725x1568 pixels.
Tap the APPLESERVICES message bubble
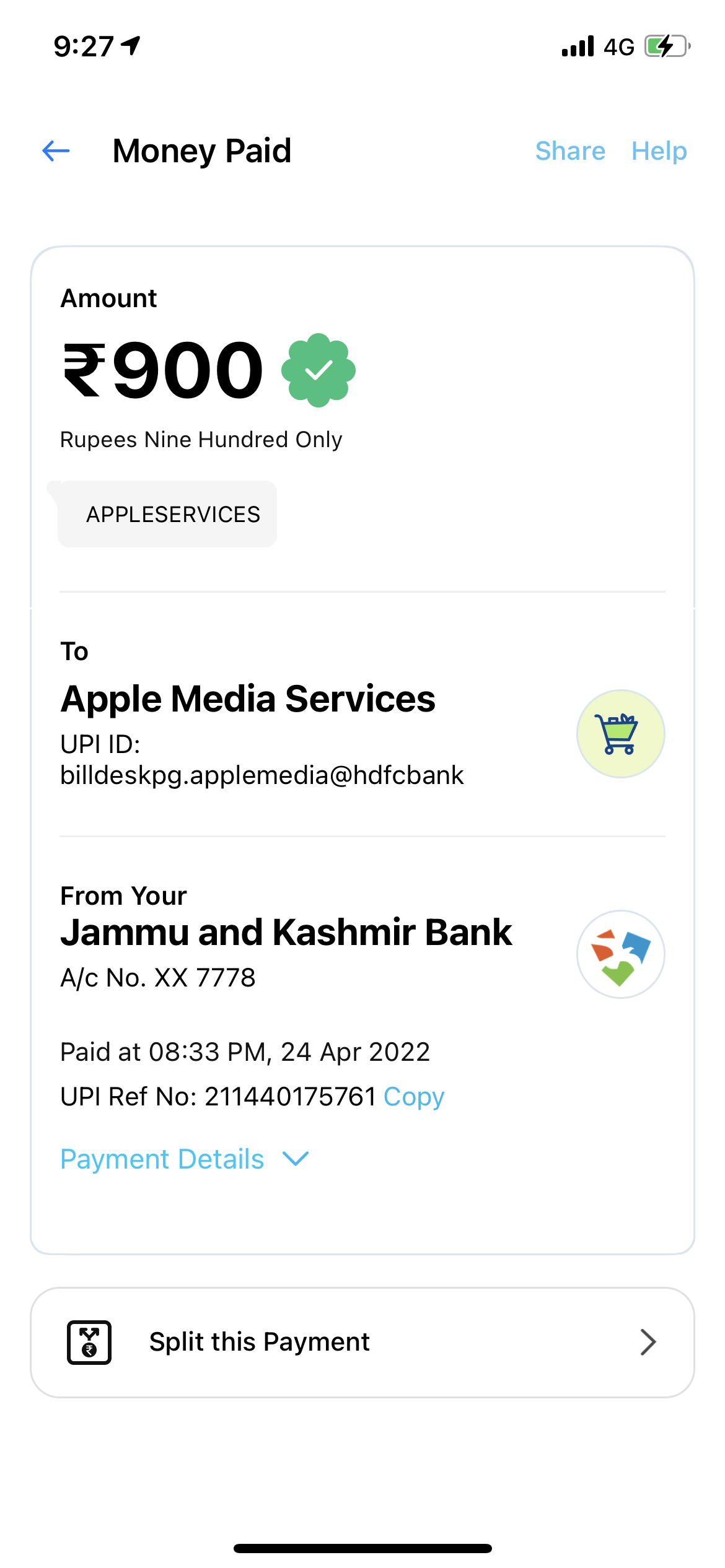(167, 514)
